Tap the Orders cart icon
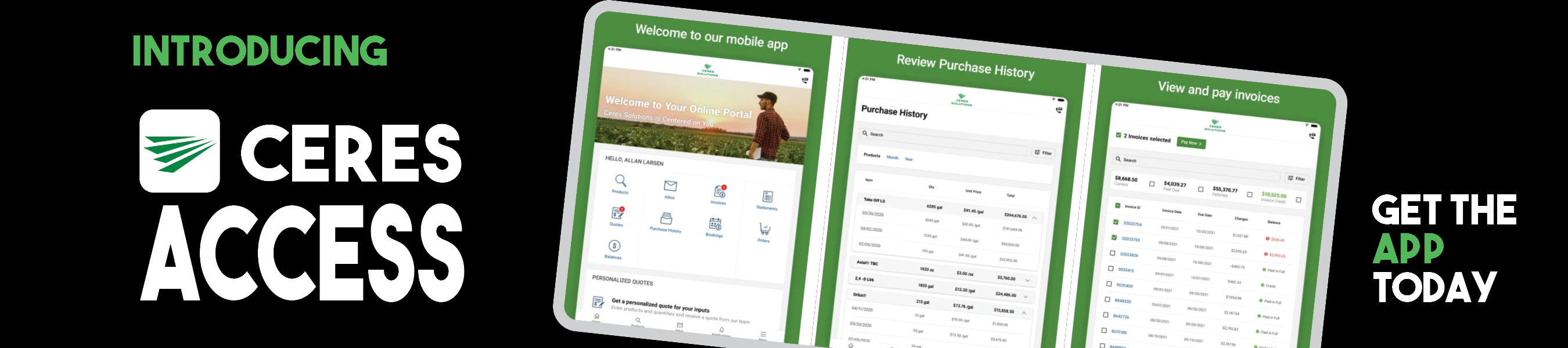 [764, 229]
